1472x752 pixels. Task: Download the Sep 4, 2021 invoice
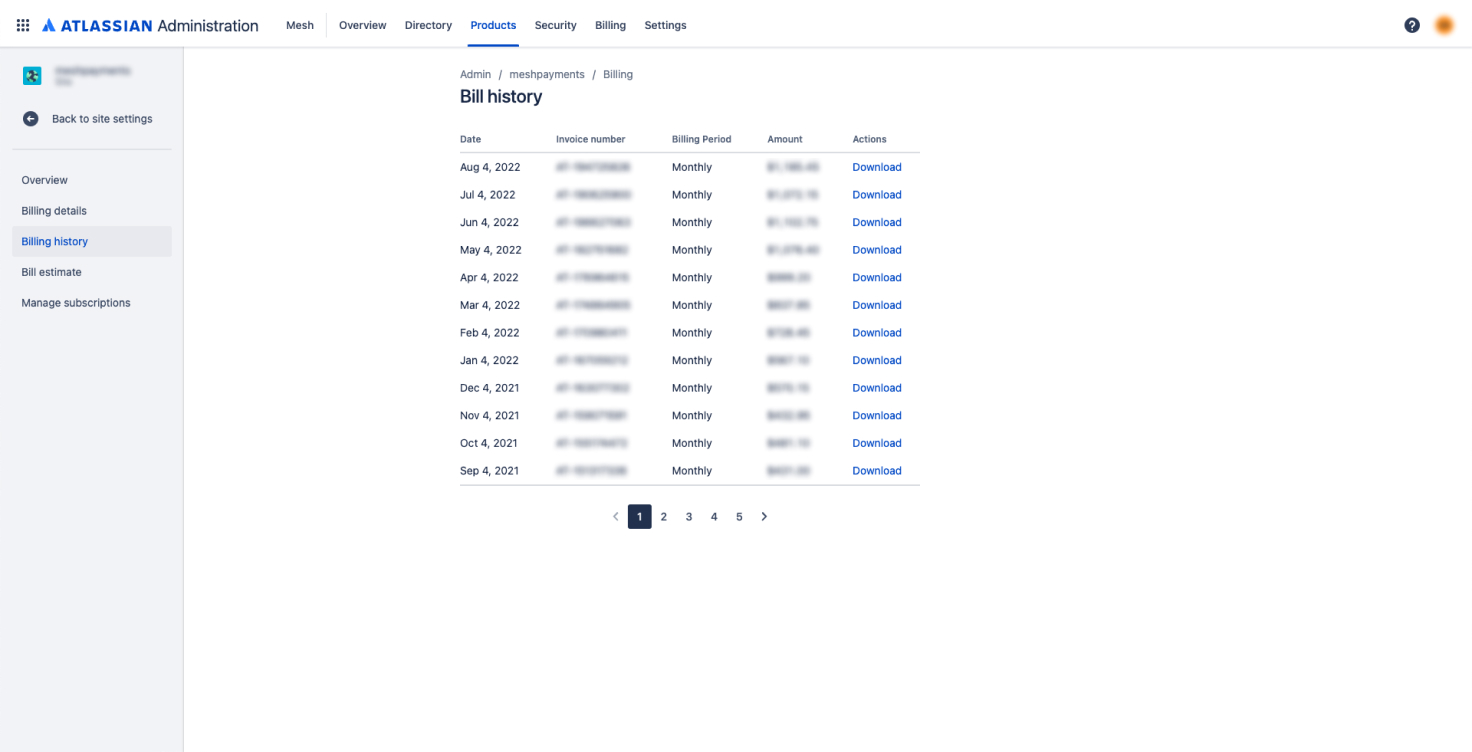[x=876, y=471]
